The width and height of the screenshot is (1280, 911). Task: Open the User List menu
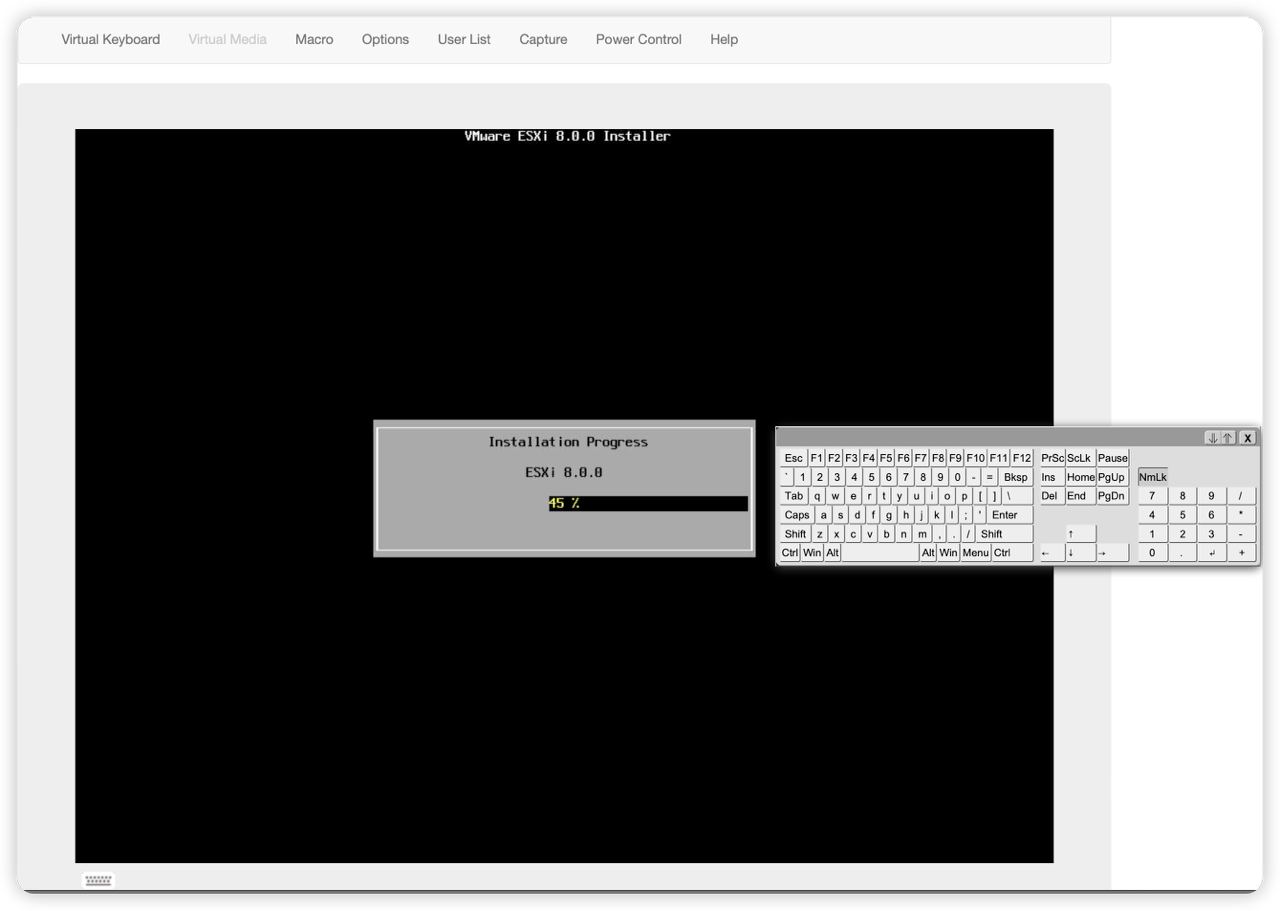coord(464,39)
